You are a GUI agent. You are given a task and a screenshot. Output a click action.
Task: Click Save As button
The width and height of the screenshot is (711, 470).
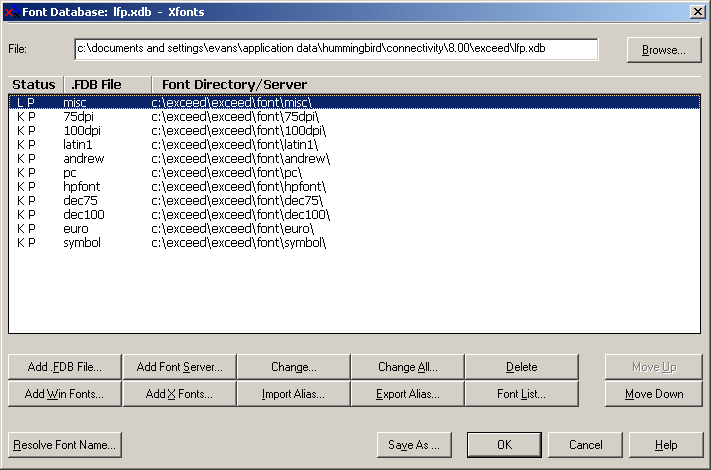[414, 445]
